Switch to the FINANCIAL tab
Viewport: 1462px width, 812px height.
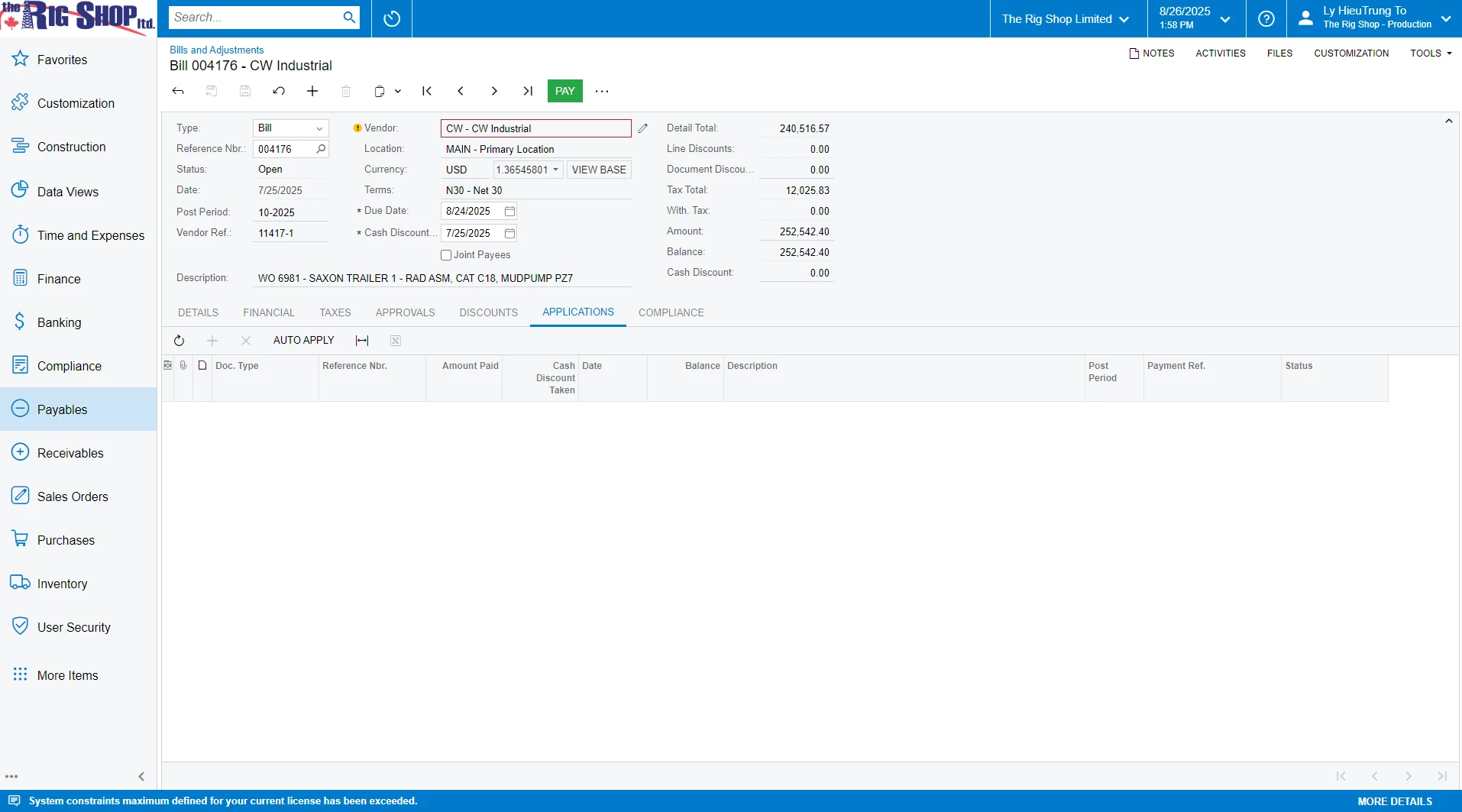tap(269, 312)
